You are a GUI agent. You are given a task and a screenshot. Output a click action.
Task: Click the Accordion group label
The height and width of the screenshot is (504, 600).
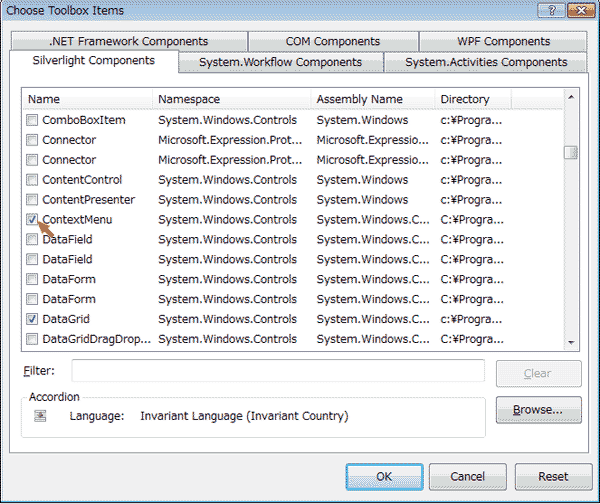pyautogui.click(x=54, y=397)
